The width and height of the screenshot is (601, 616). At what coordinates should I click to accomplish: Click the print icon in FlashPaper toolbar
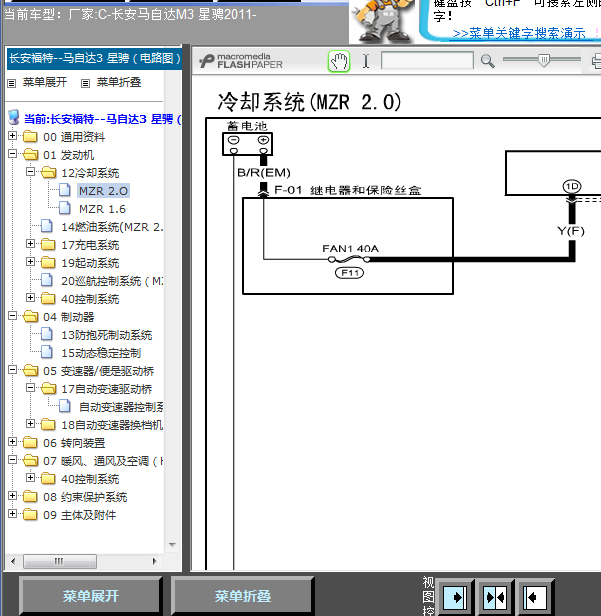(x=596, y=61)
